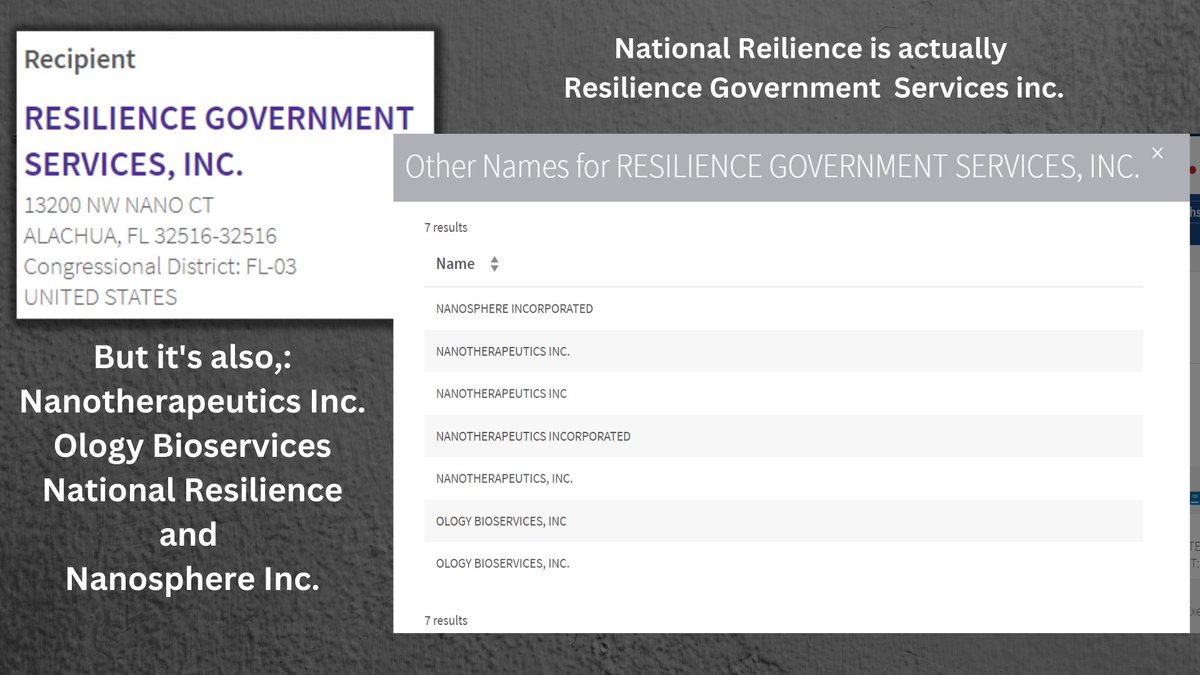This screenshot has height=675, width=1200.
Task: Click the National Reilience is actually caption
Action: click(x=810, y=48)
